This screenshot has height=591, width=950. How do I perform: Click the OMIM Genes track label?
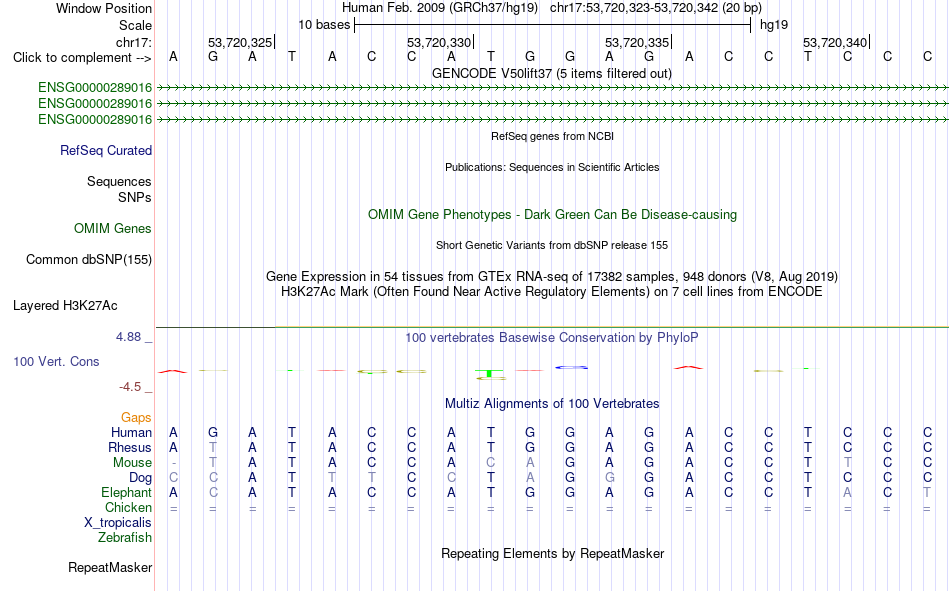point(113,229)
